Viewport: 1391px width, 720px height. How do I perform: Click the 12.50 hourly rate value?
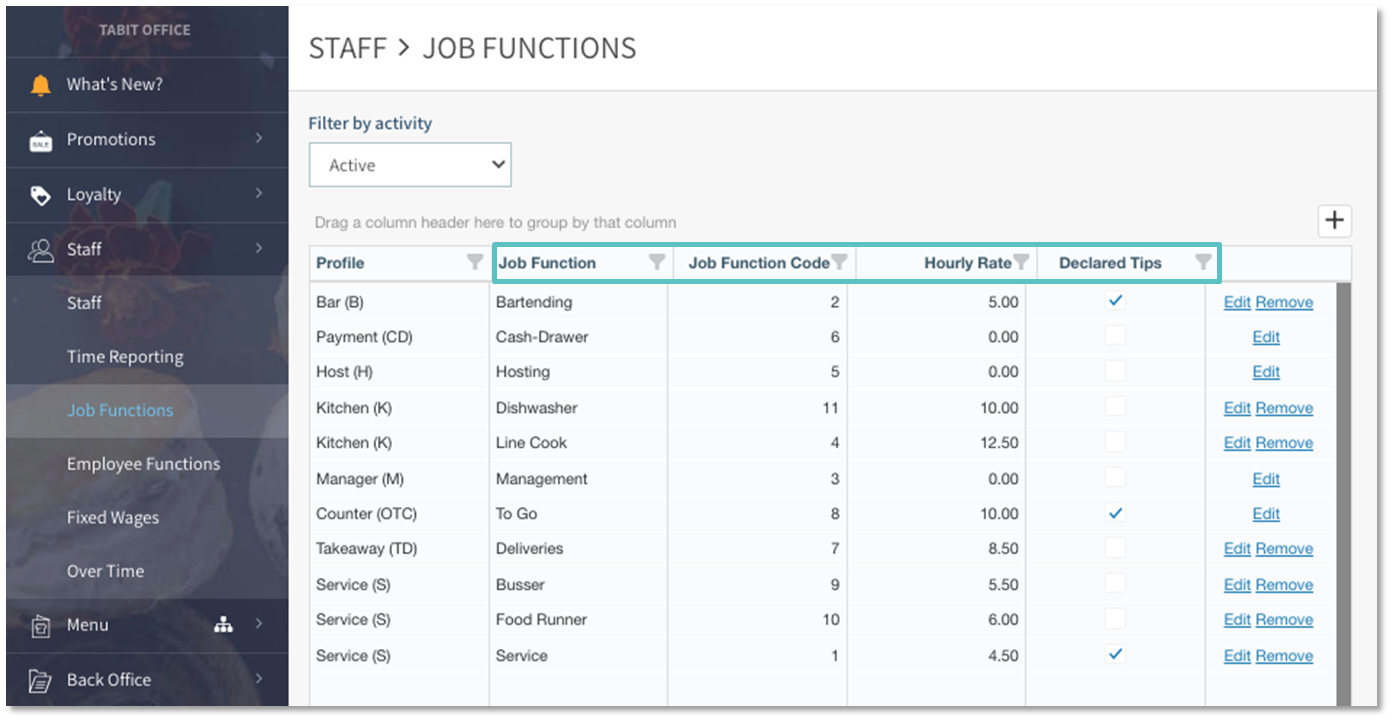pos(999,443)
